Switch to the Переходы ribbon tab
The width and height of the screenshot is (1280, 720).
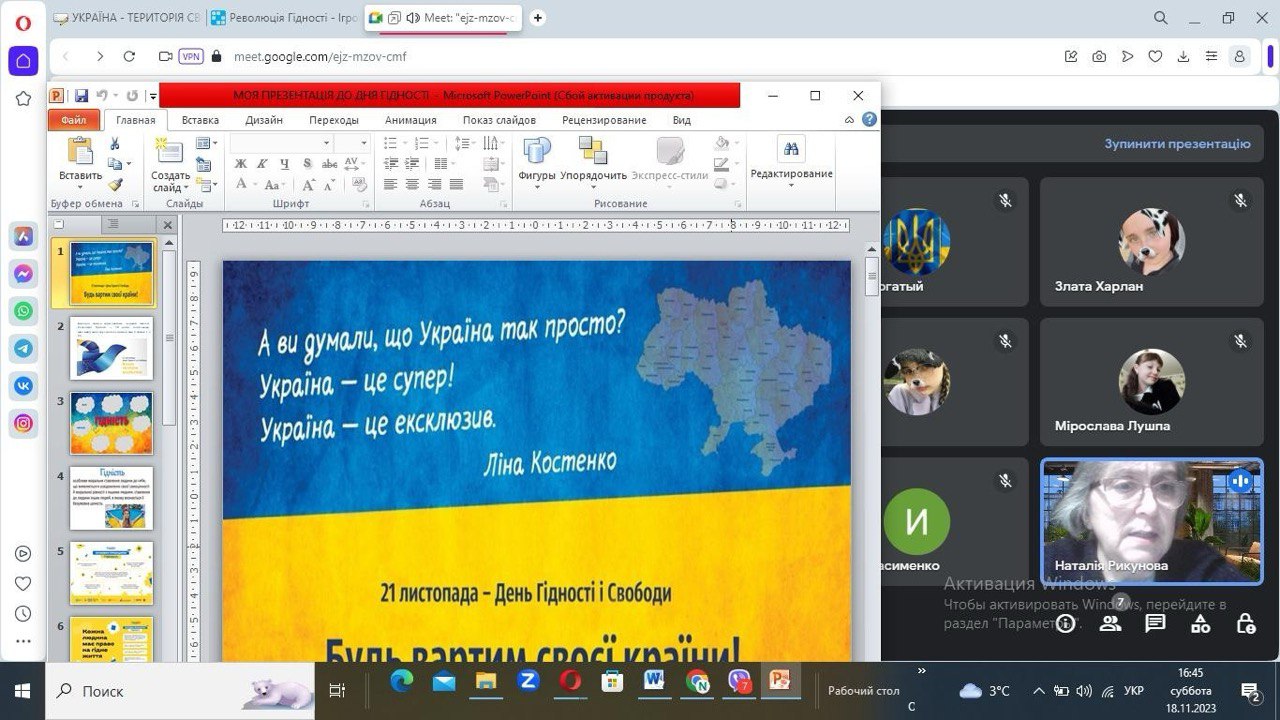point(333,120)
